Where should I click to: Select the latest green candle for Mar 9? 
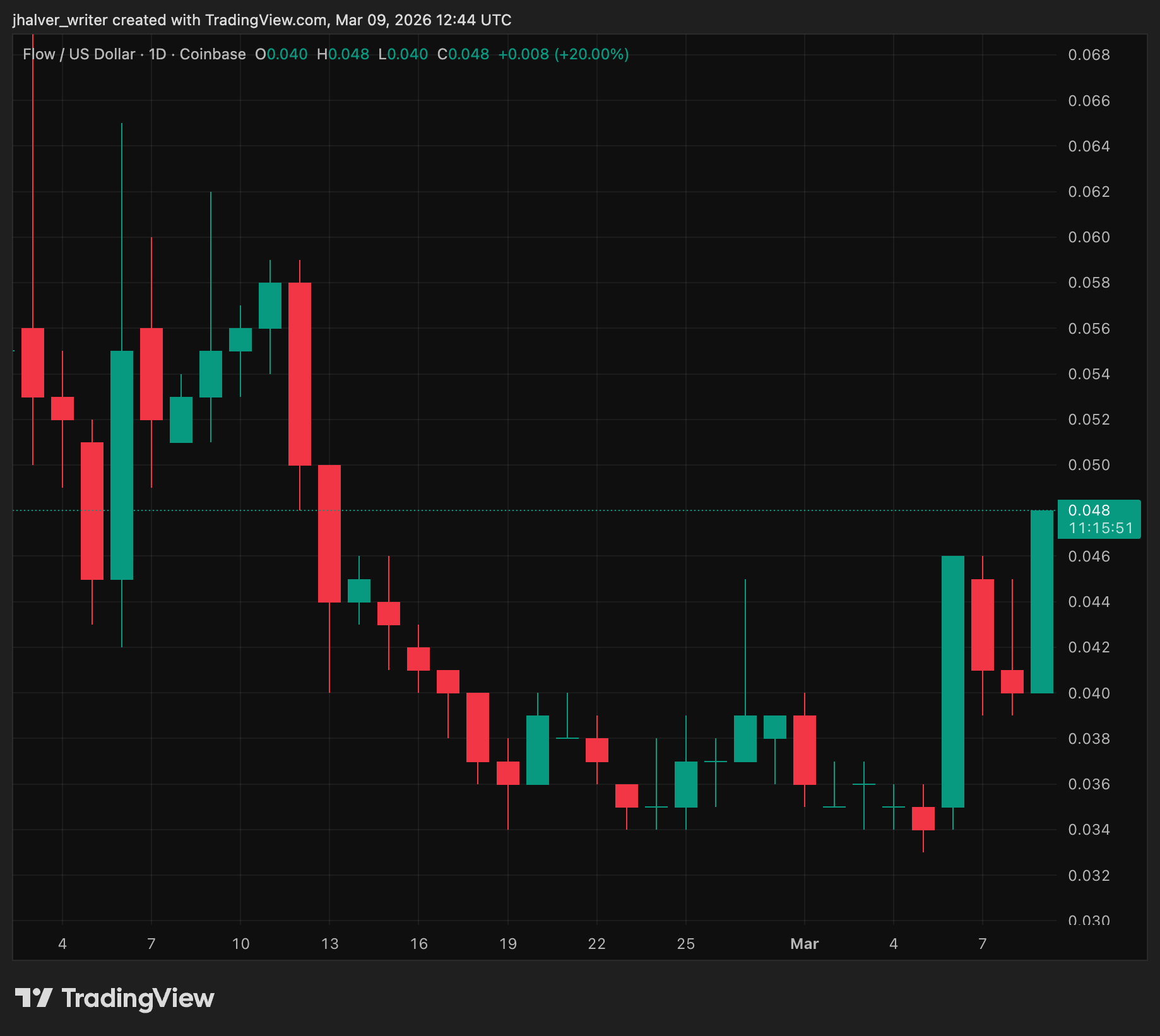pyautogui.click(x=1042, y=601)
